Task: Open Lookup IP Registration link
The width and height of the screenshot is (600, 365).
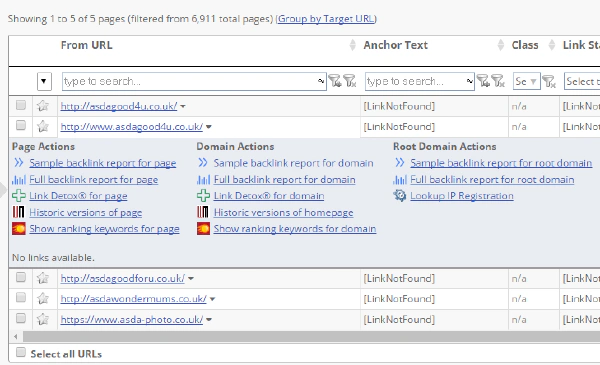Action: tap(461, 196)
